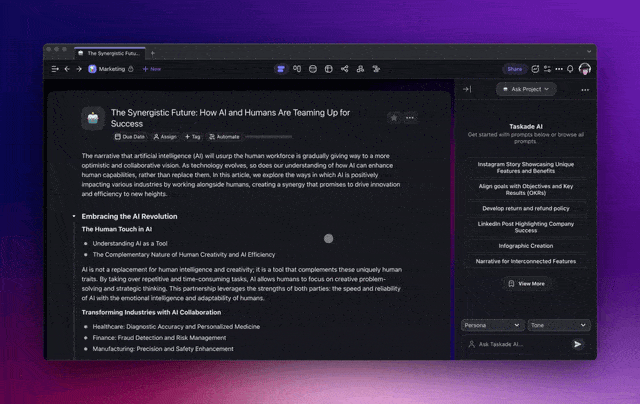Click View More prompts button
Viewport: 640px width, 404px height.
(526, 284)
